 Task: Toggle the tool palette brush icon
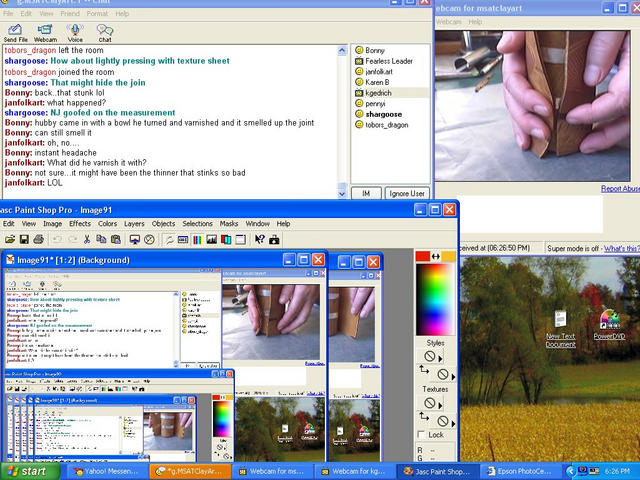pyautogui.click(x=169, y=240)
